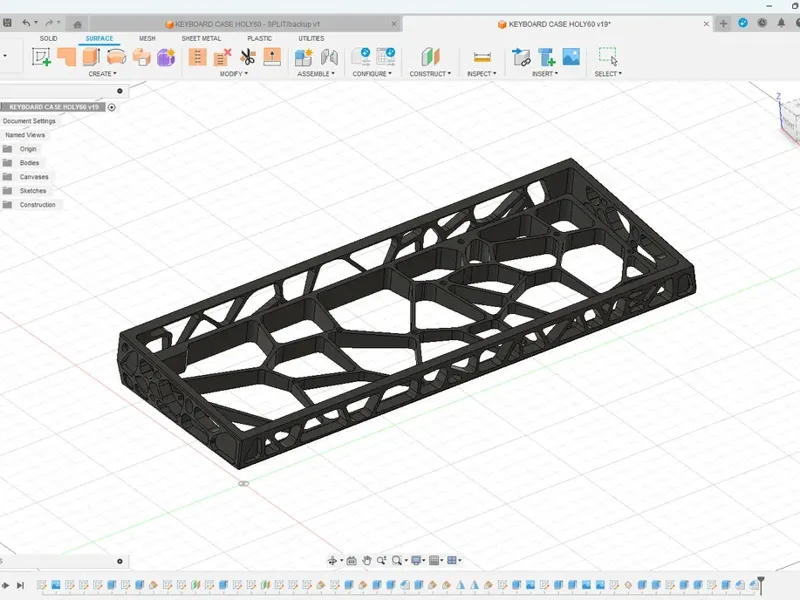Click the timeline end marker handle
The width and height of the screenshot is (800, 600).
[x=761, y=583]
